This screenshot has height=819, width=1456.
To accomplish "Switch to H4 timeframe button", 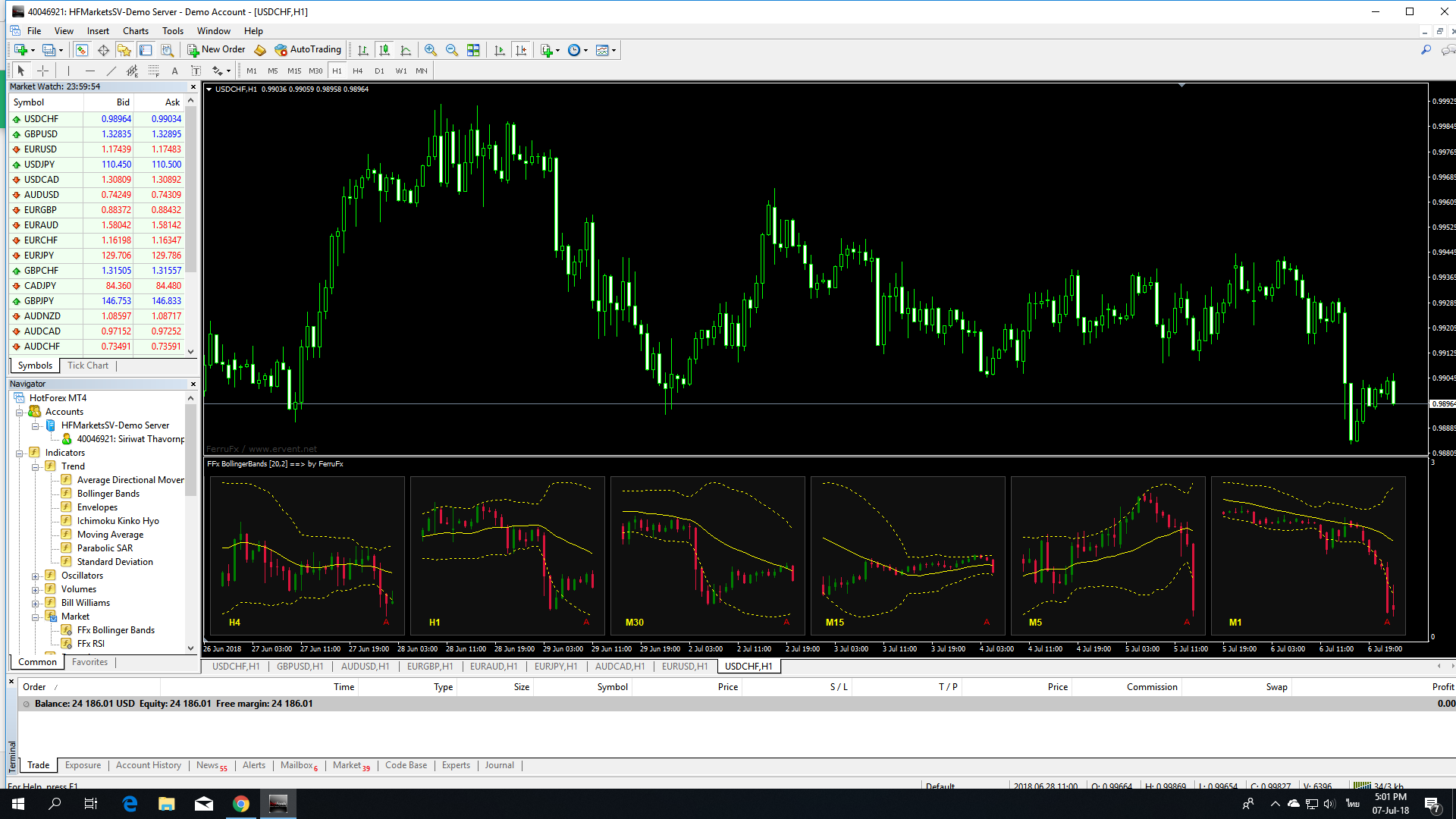I will pos(358,71).
